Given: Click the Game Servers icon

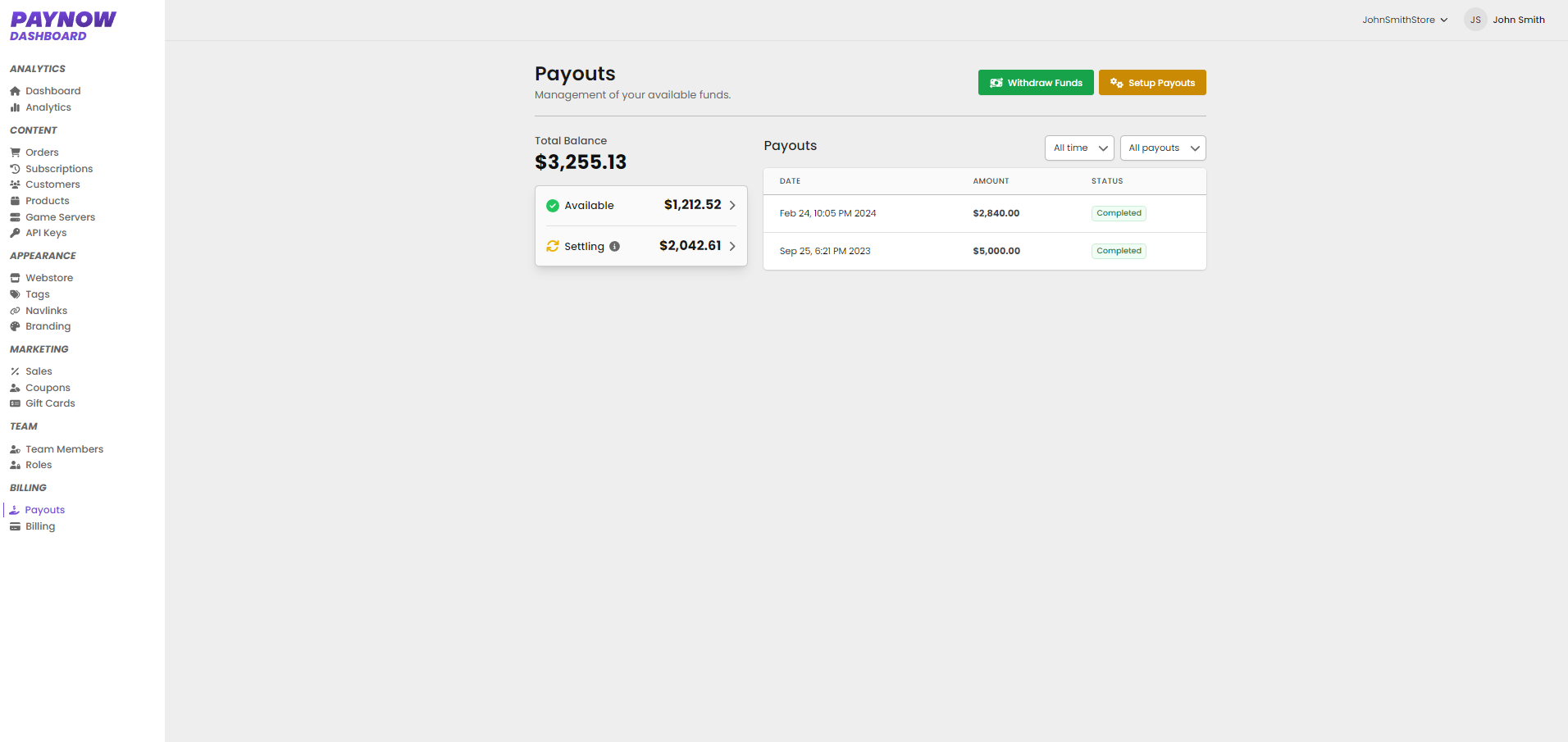Looking at the screenshot, I should (15, 217).
